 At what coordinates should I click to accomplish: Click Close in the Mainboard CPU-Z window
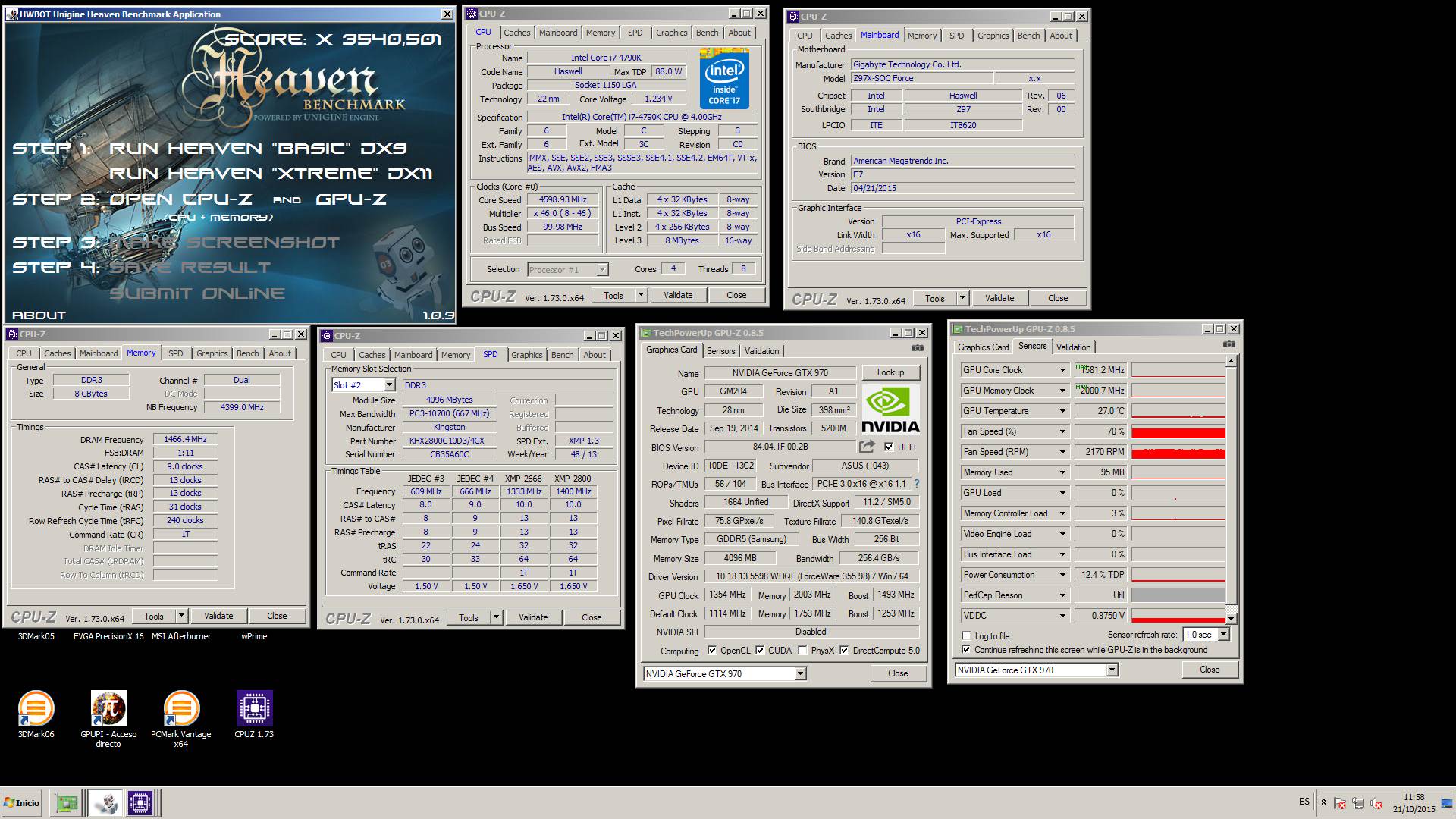tap(1058, 298)
